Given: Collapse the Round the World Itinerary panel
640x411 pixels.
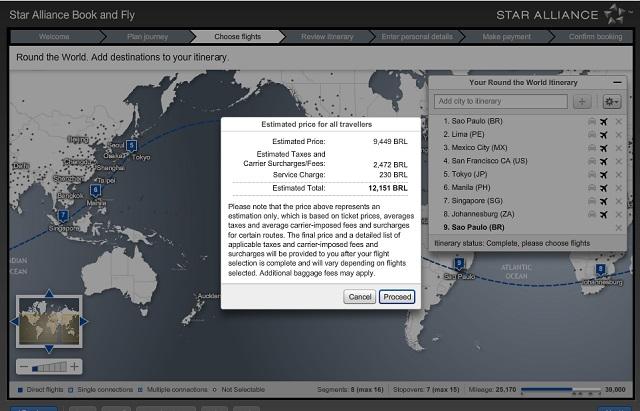Looking at the screenshot, I should click(x=617, y=82).
